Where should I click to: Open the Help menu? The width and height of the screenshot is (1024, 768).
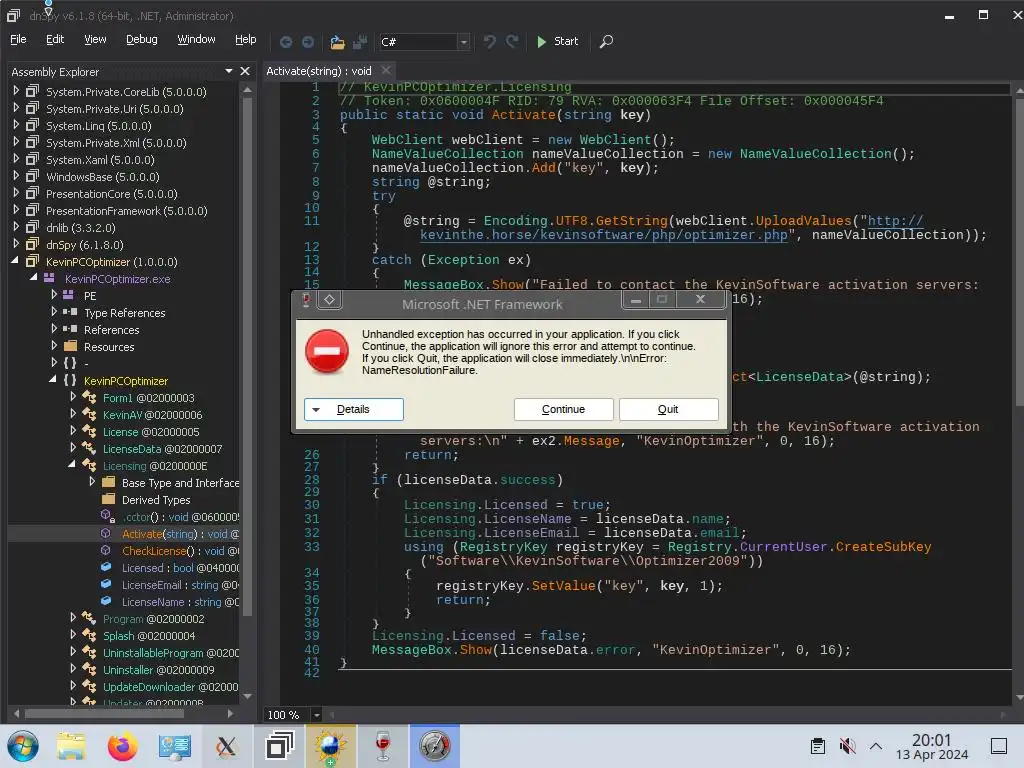(246, 40)
